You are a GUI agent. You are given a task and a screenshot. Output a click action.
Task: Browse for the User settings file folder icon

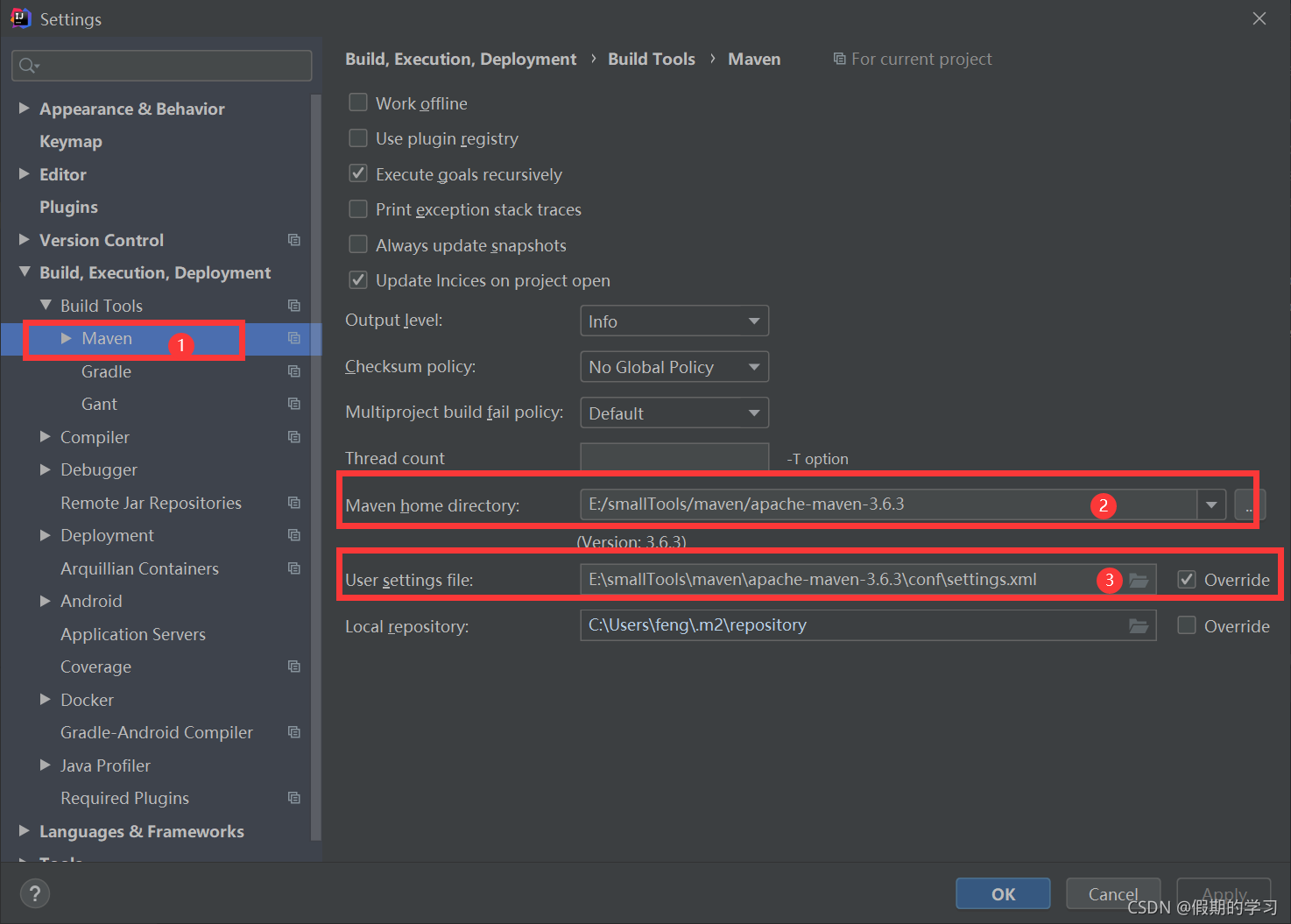tap(1139, 580)
